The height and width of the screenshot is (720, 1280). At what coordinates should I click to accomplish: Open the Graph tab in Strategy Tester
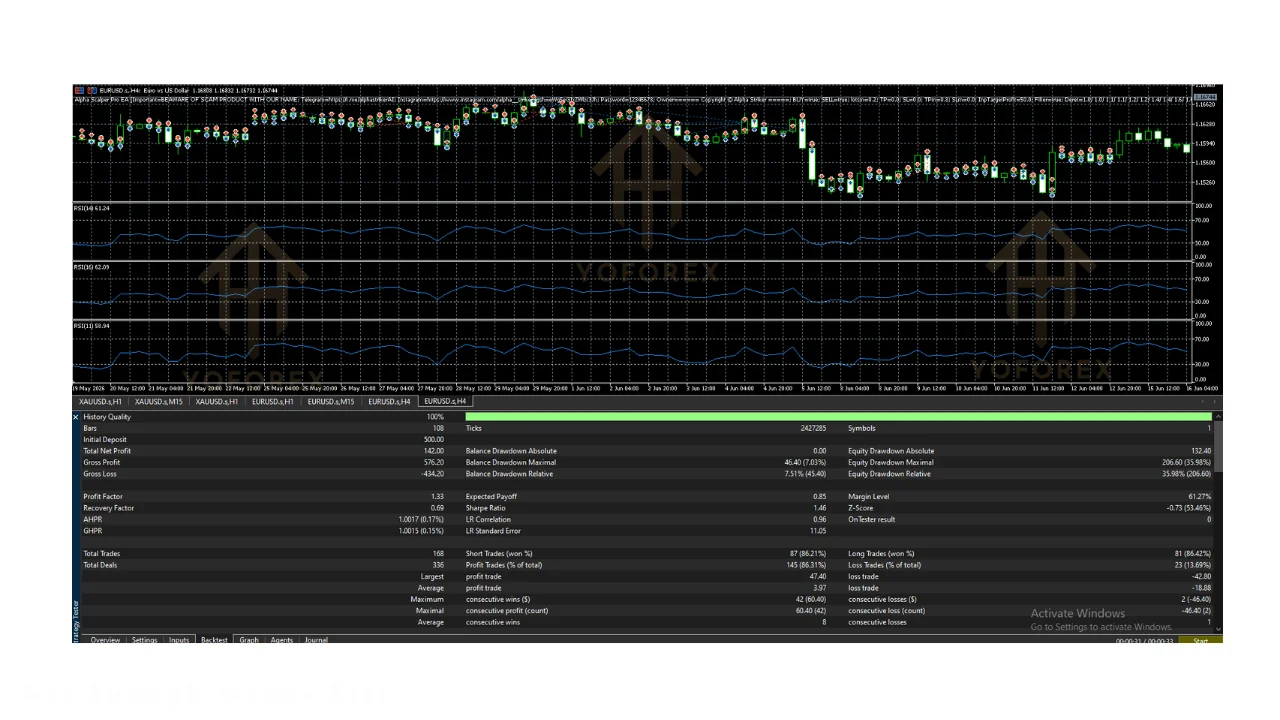click(249, 640)
